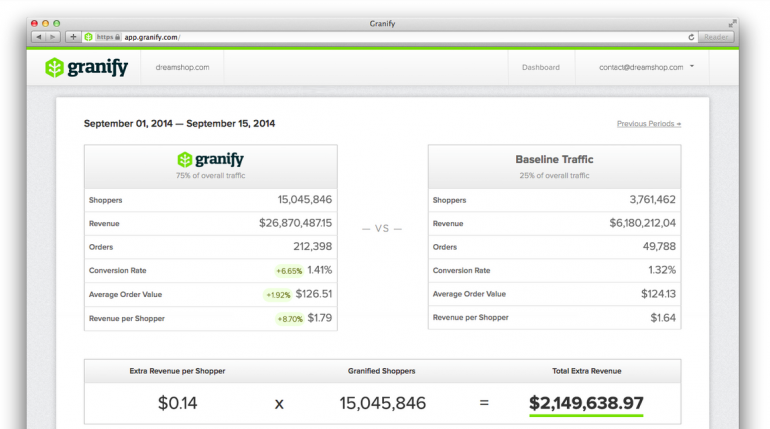770x429 pixels.
Task: Open the Dashboard menu item
Action: (x=541, y=68)
